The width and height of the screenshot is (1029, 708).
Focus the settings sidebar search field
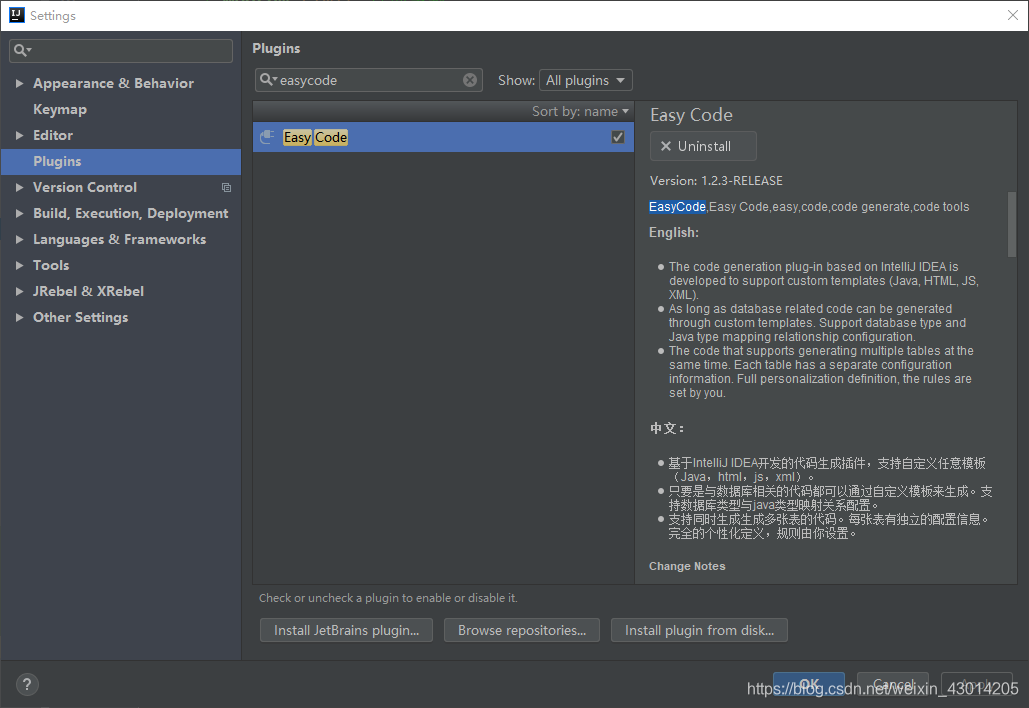pyautogui.click(x=121, y=51)
